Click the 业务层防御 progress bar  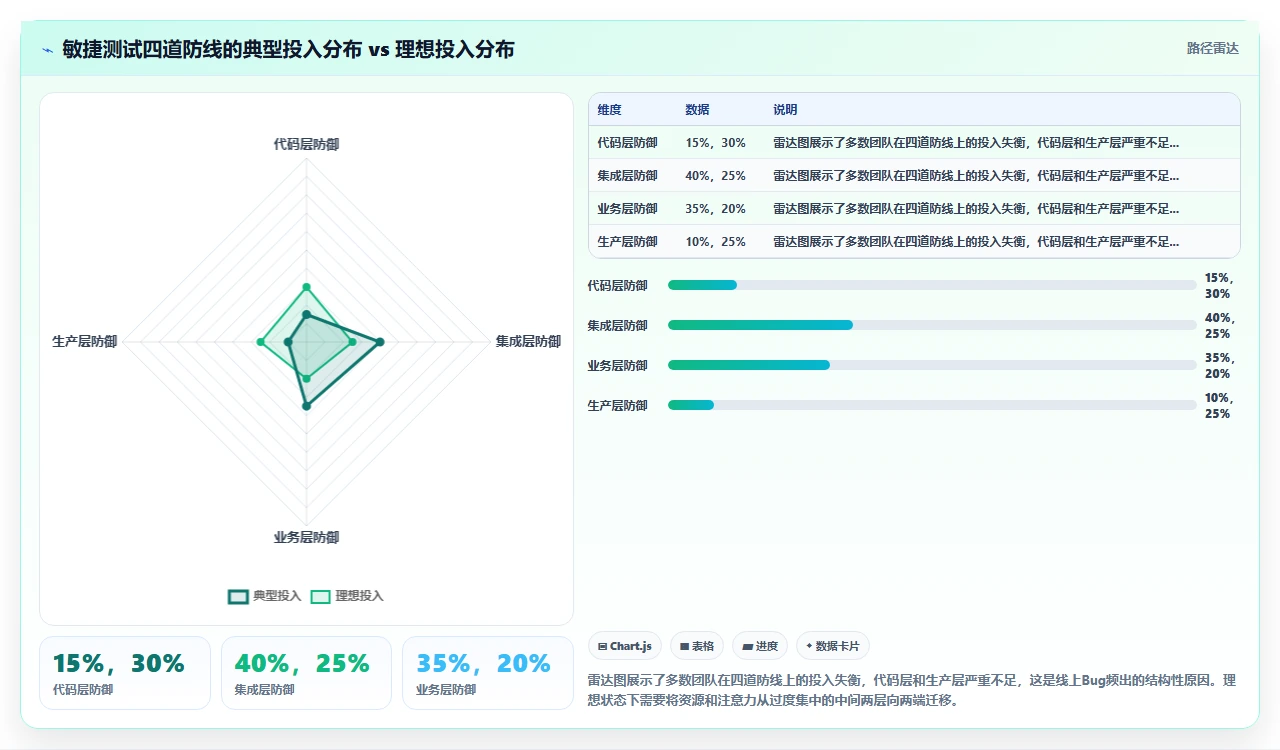(x=932, y=365)
